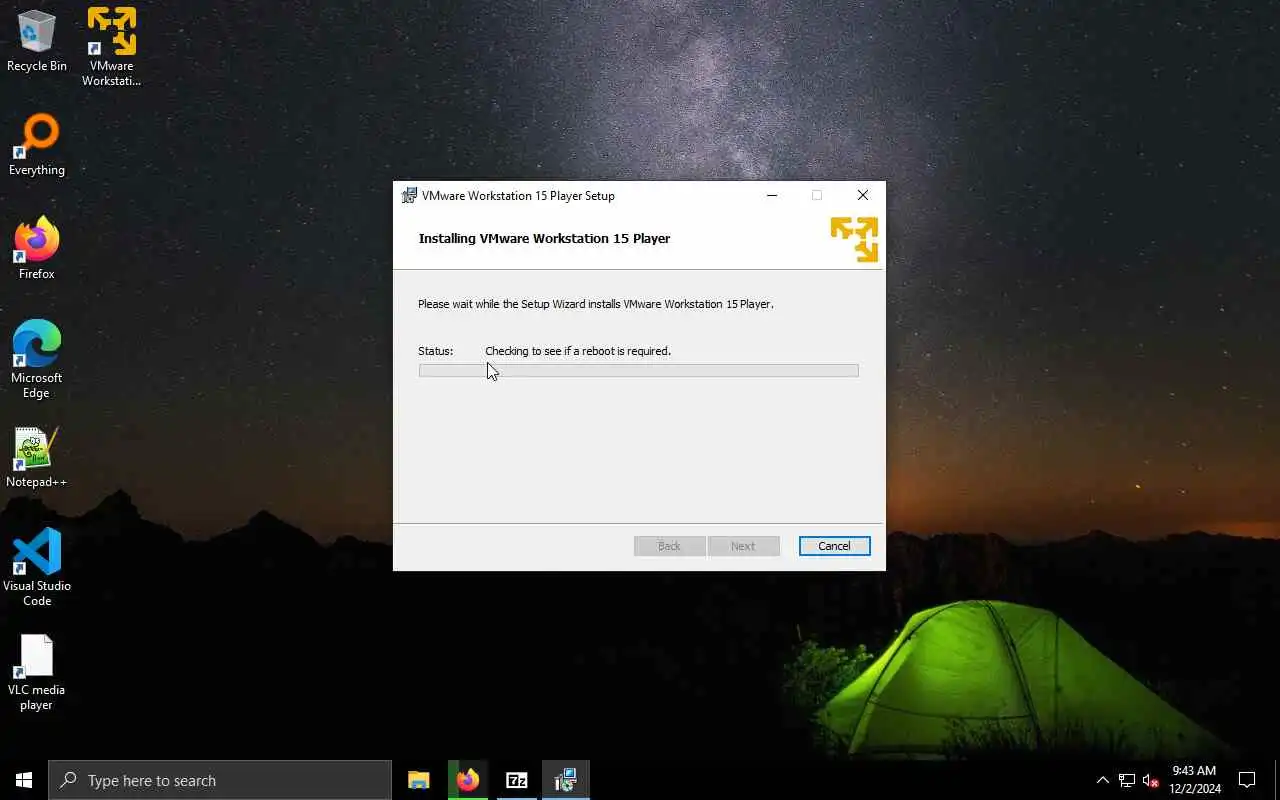
Task: Click the taskbar search box
Action: pos(220,780)
